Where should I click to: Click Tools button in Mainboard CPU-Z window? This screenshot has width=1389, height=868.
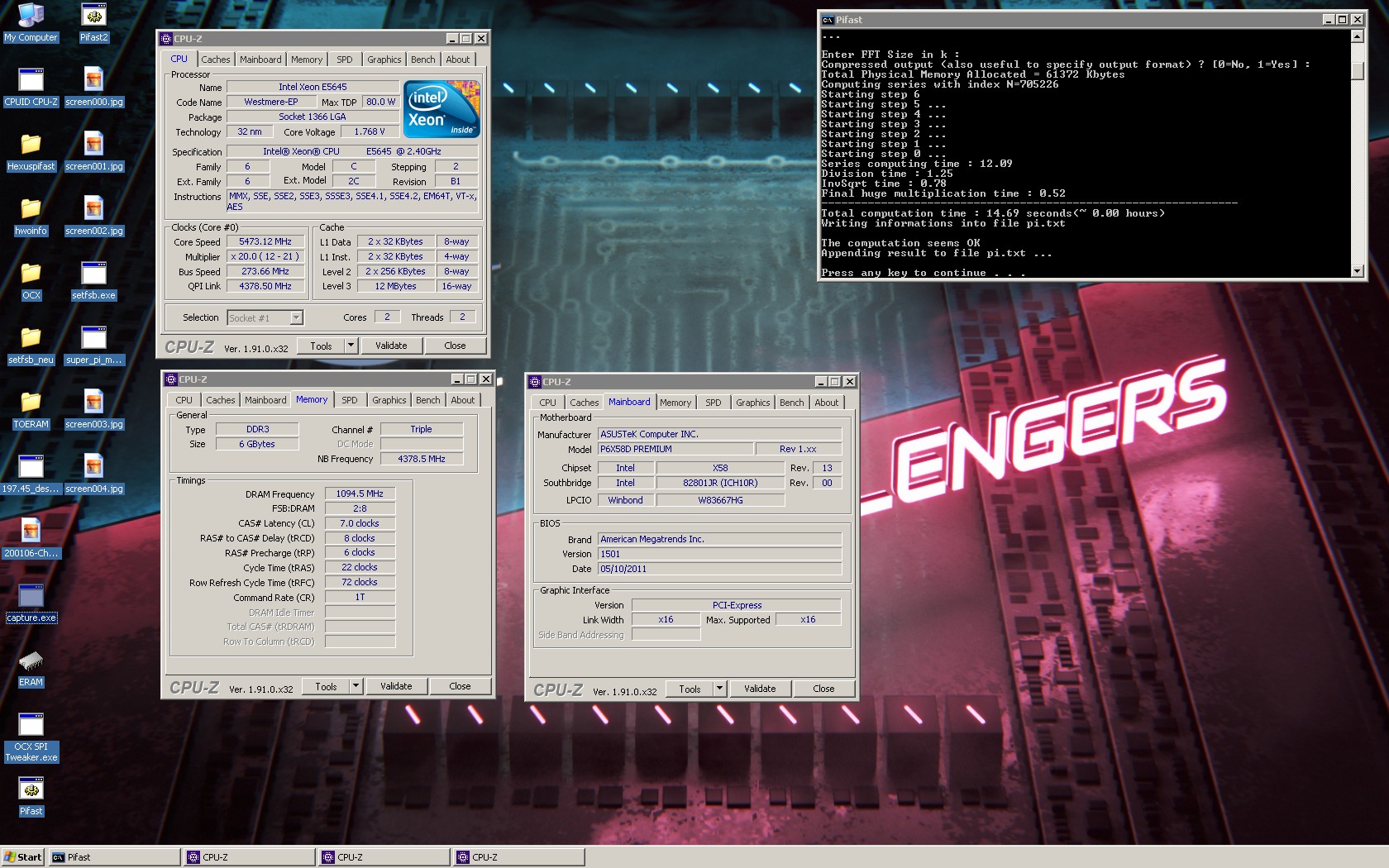pos(690,689)
